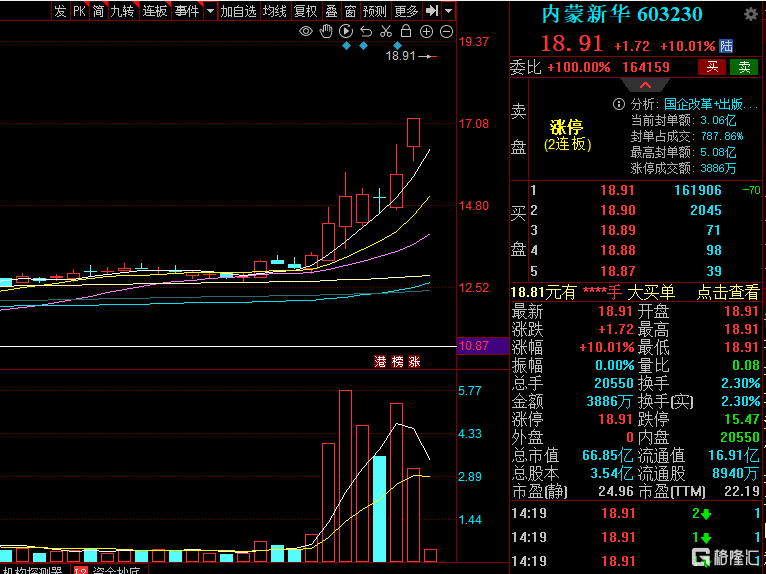Select buy level 5 price 18.87

(617, 271)
